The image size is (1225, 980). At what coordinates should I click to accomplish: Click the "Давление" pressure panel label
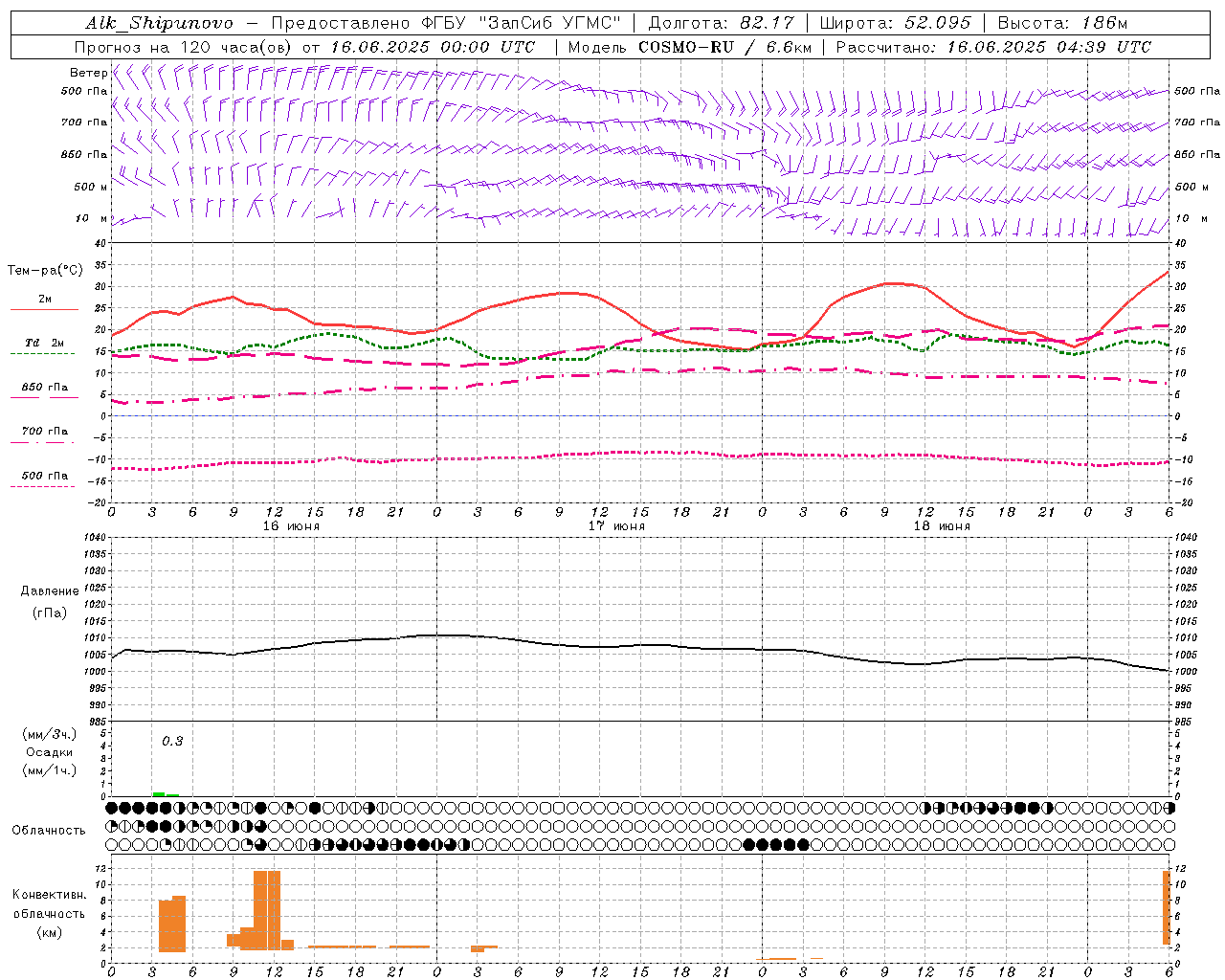coord(49,591)
